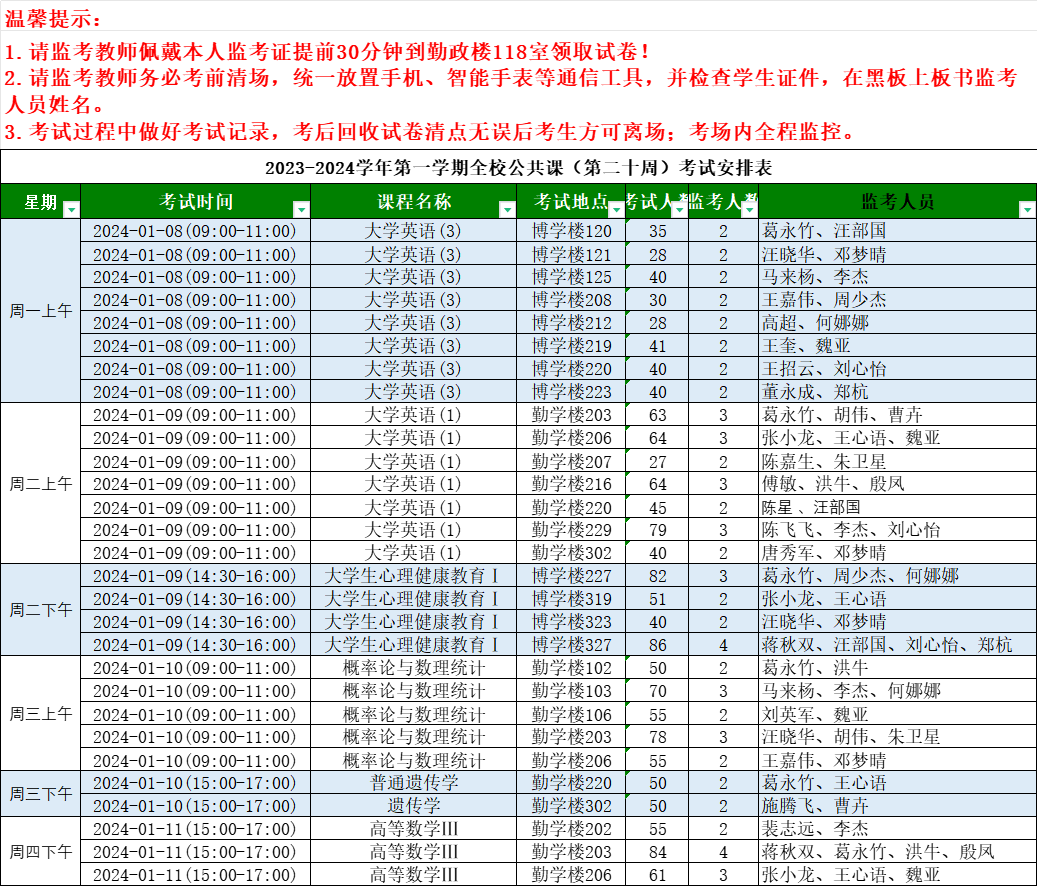
Task: Select the 博学楼120 location cell
Action: 571,231
